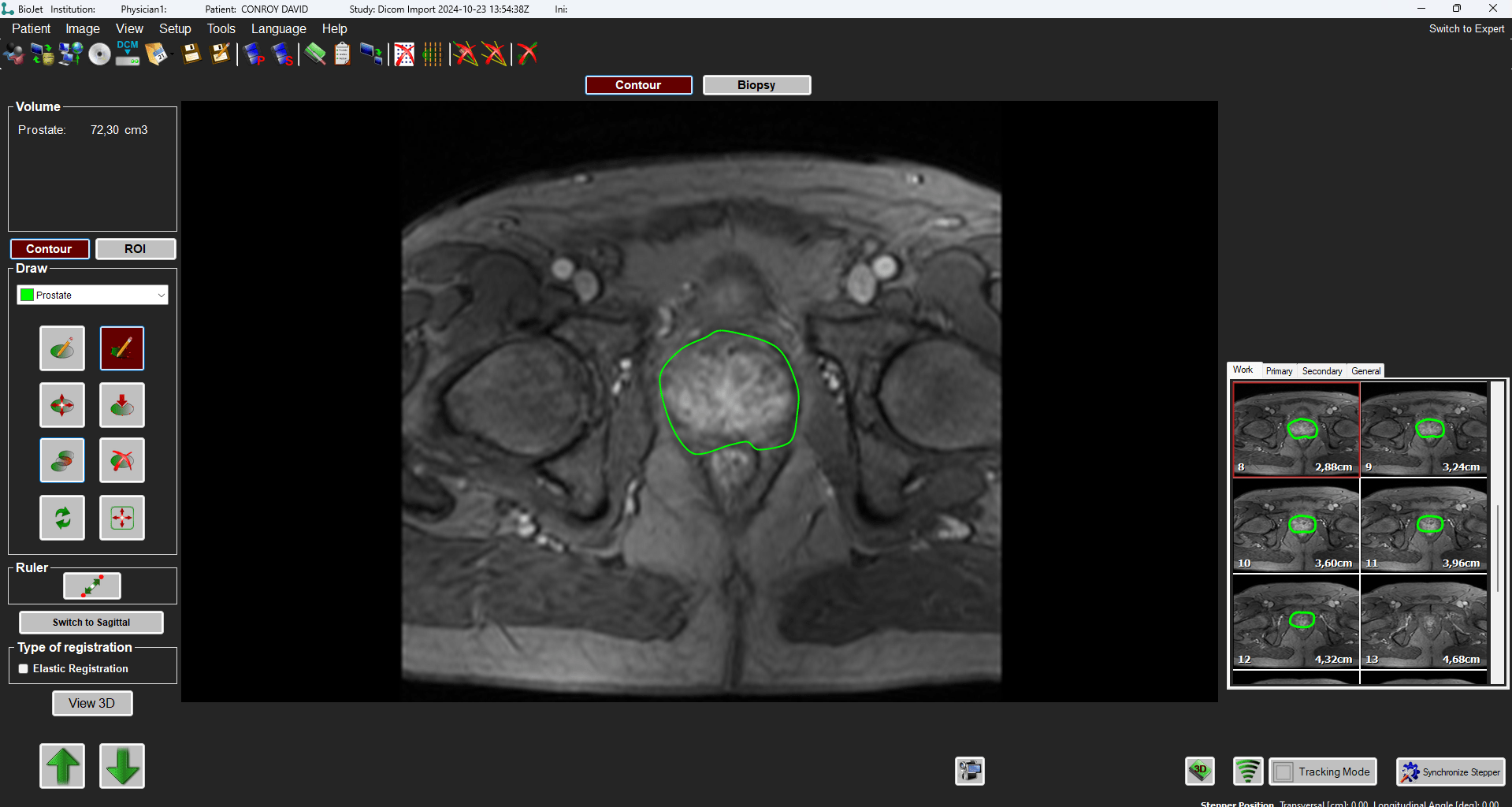
Task: Click the green 3D view icon
Action: [x=1199, y=771]
